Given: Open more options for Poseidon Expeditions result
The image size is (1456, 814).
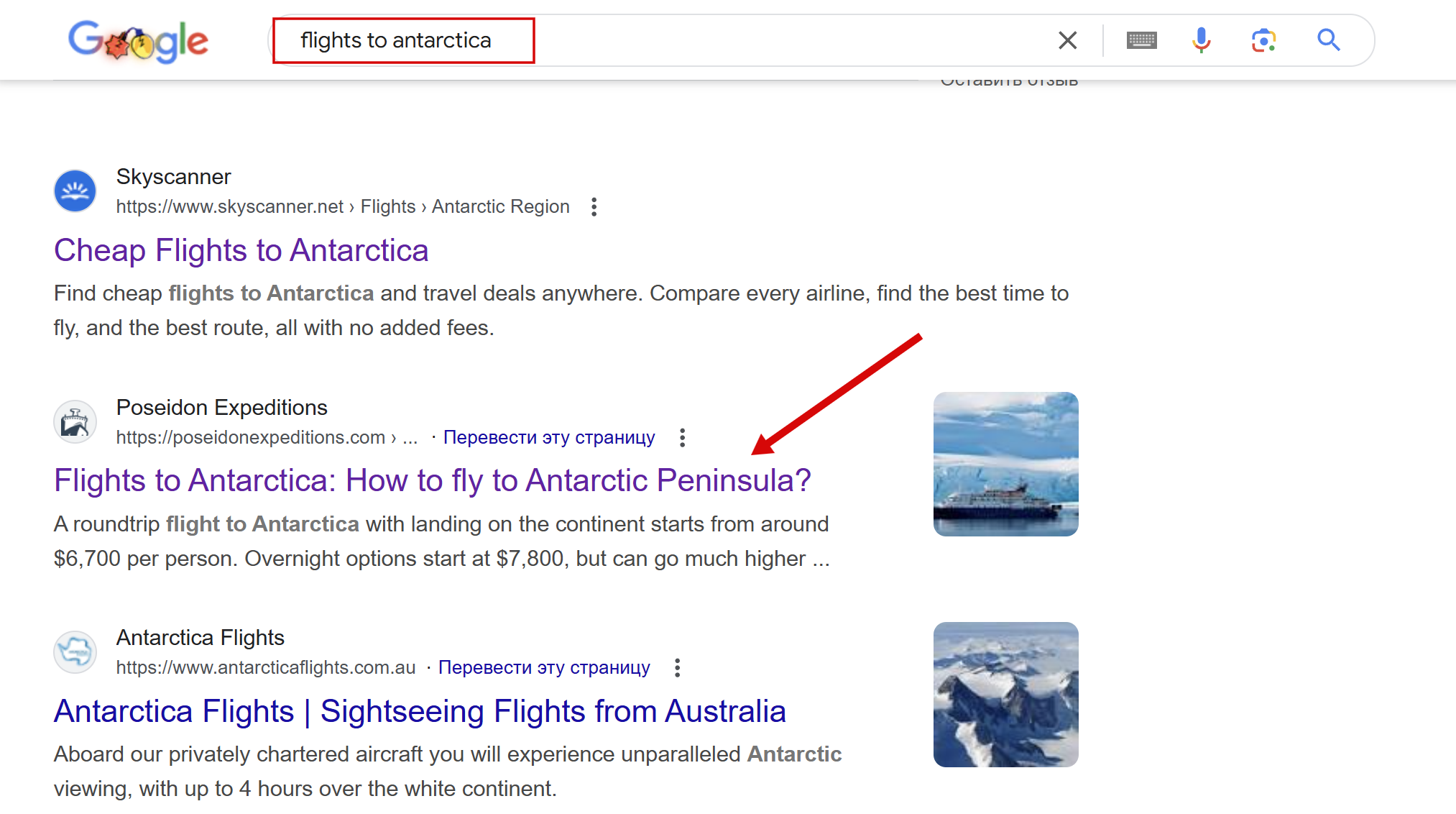Looking at the screenshot, I should tap(682, 438).
